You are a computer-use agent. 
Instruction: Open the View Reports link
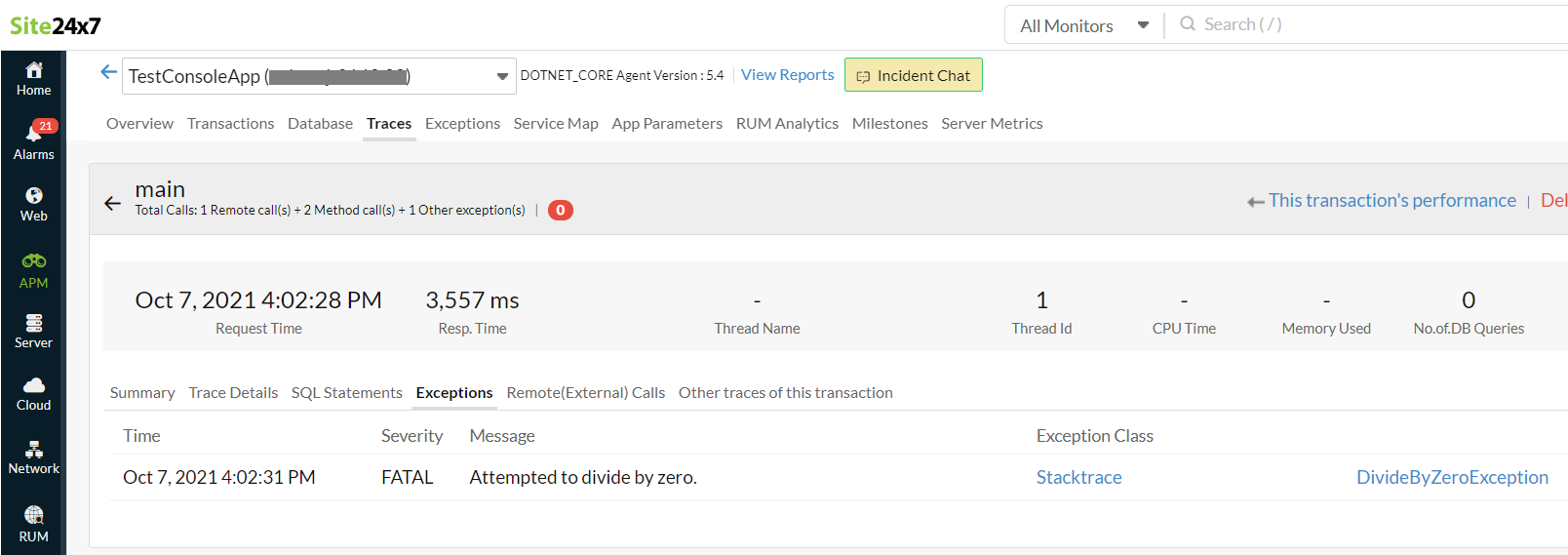[787, 75]
